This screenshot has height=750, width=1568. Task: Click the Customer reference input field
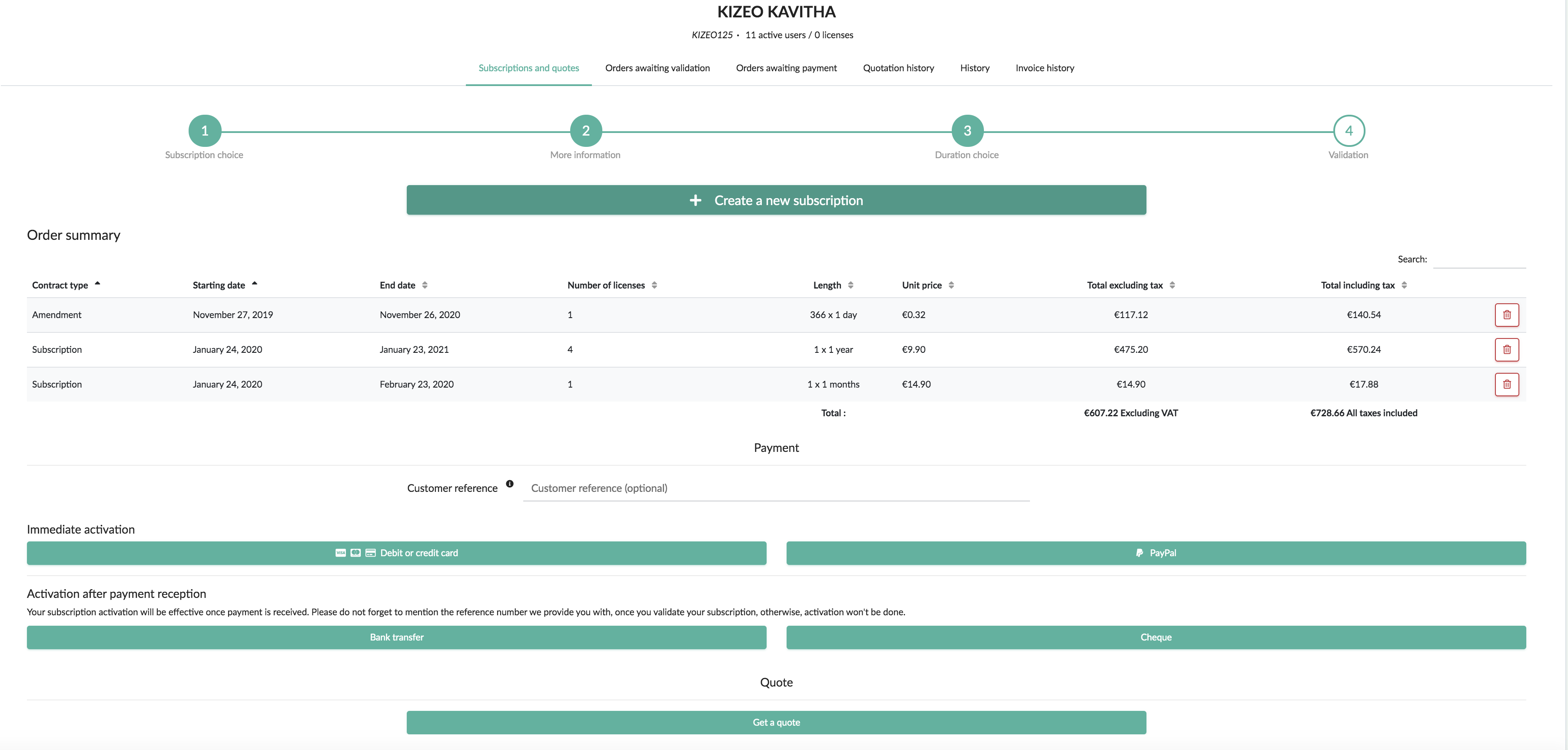tap(776, 488)
